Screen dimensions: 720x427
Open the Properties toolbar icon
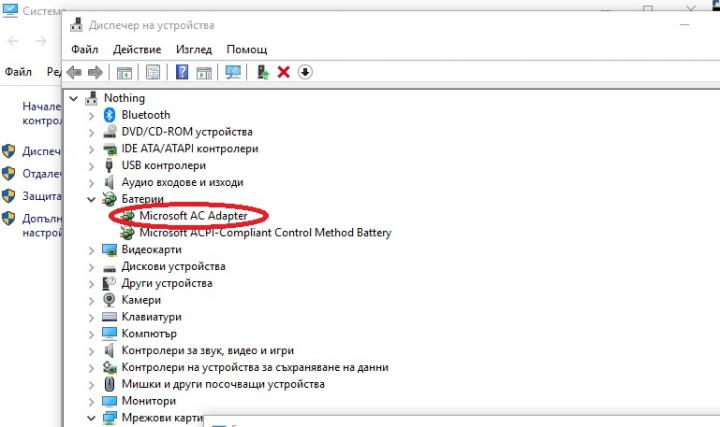tap(153, 72)
